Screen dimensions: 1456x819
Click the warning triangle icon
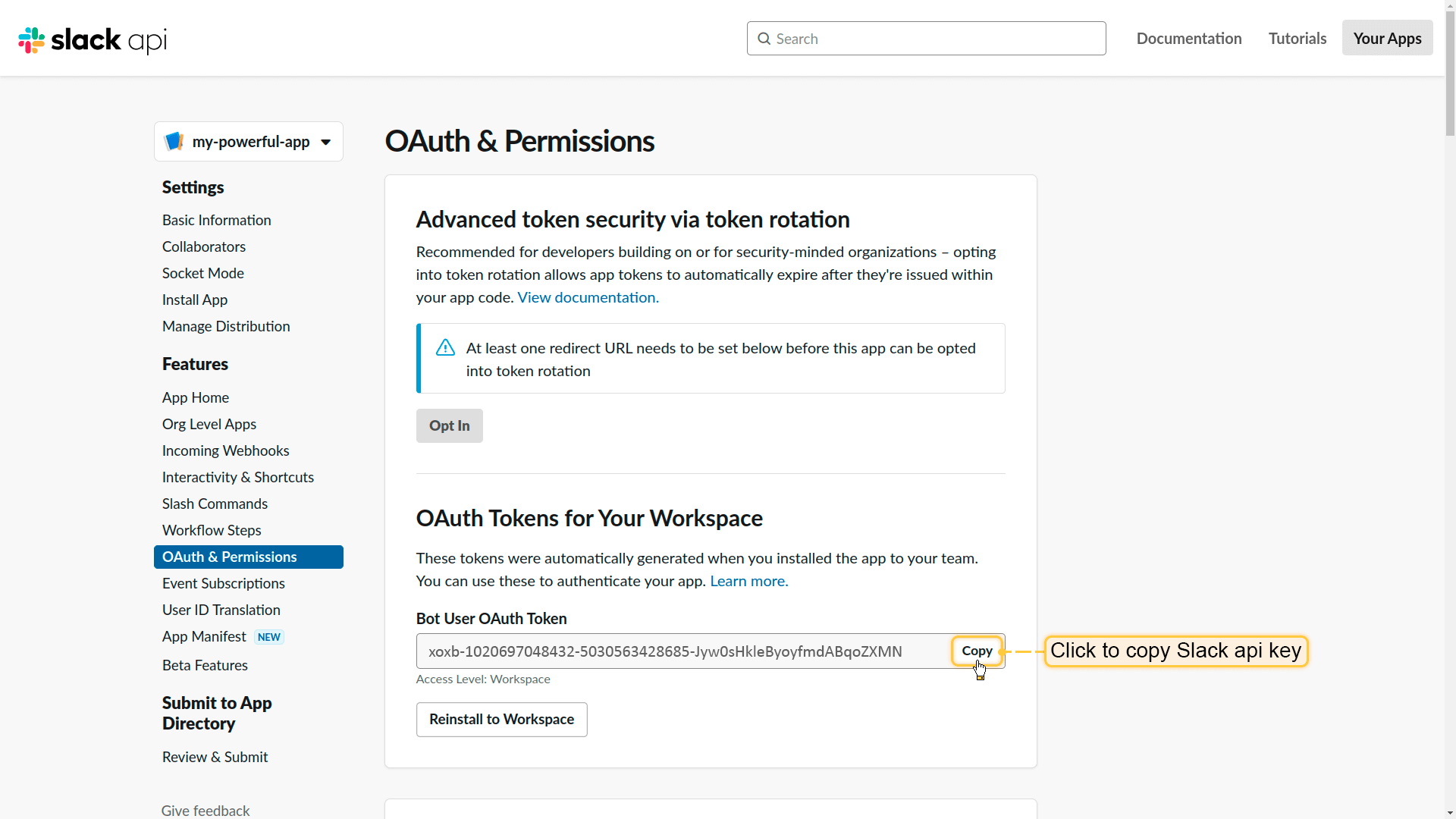pos(445,348)
